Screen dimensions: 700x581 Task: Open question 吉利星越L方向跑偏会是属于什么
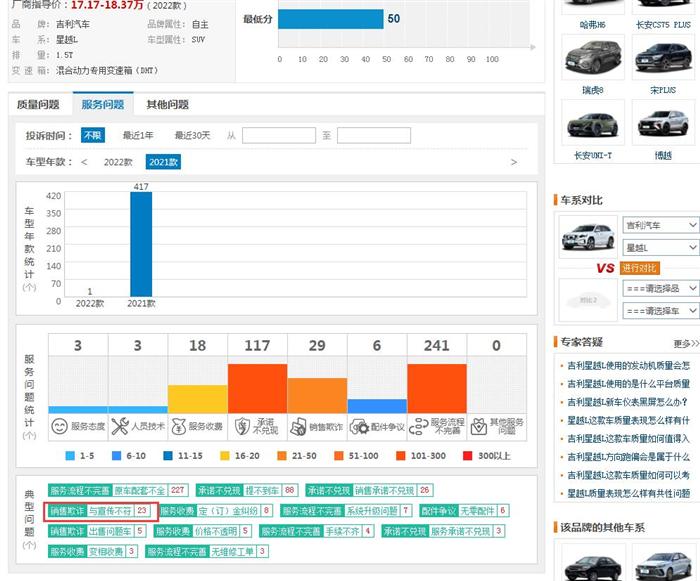tap(628, 457)
